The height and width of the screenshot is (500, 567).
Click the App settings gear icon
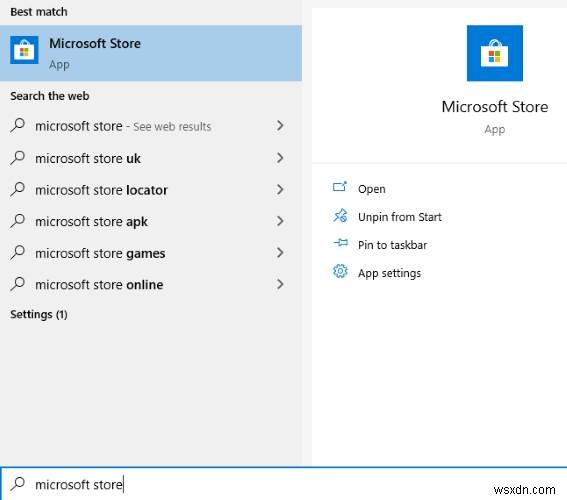coord(340,271)
